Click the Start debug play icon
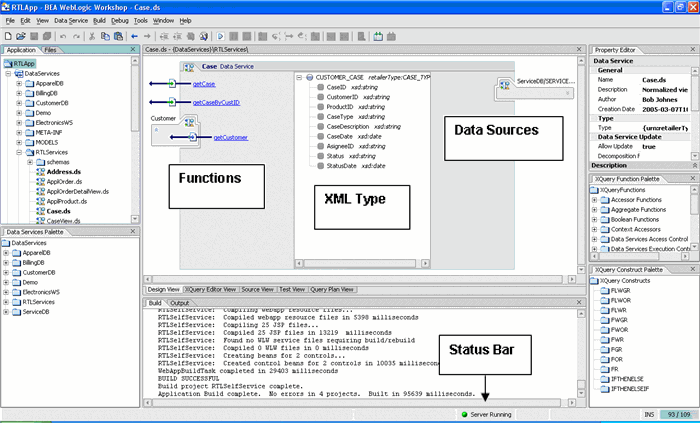 (x=220, y=37)
